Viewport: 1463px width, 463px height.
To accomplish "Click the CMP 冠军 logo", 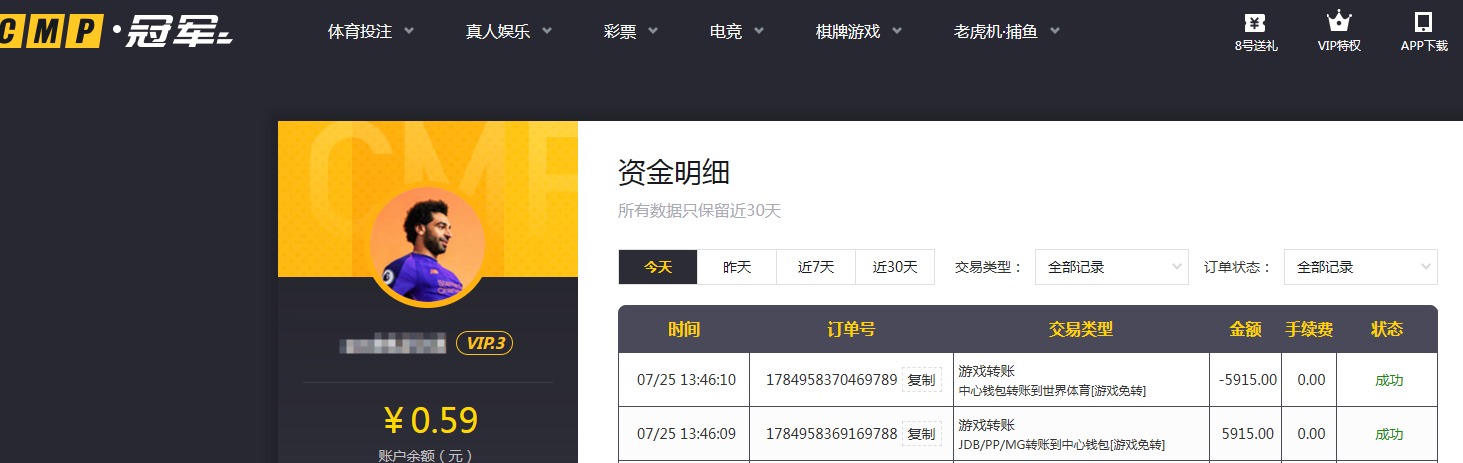I will pos(116,33).
